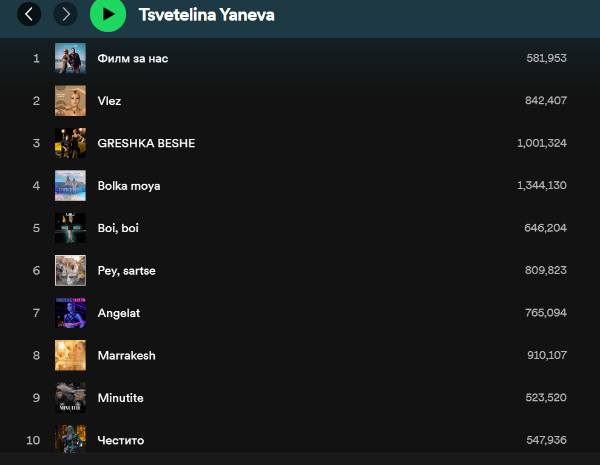This screenshot has width=600, height=465.
Task: Click track number 7 beside Angelat
Action: tap(36, 313)
